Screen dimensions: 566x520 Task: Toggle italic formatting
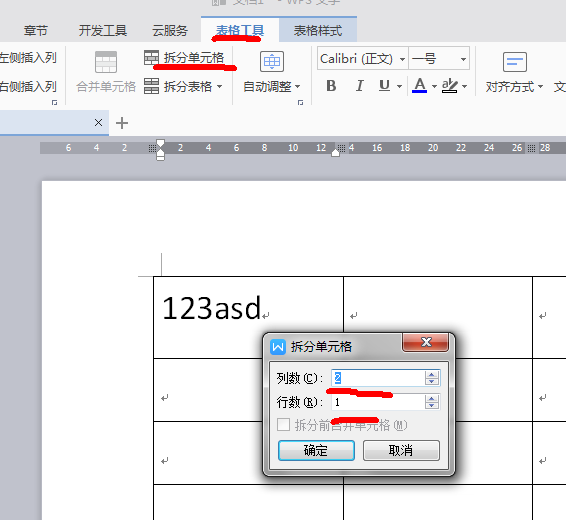point(359,86)
